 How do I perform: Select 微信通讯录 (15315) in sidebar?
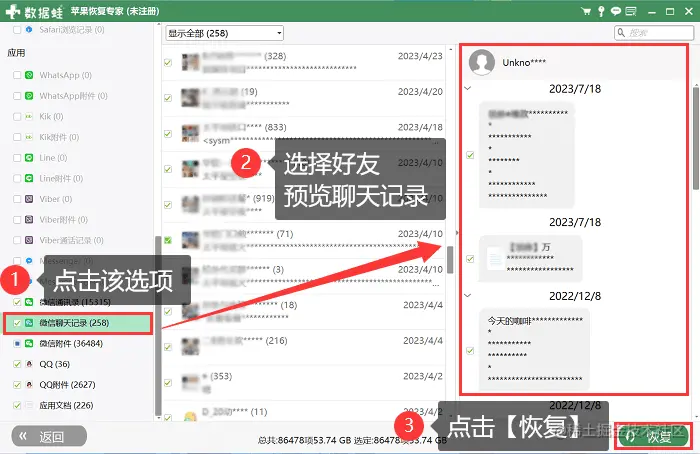coord(75,302)
